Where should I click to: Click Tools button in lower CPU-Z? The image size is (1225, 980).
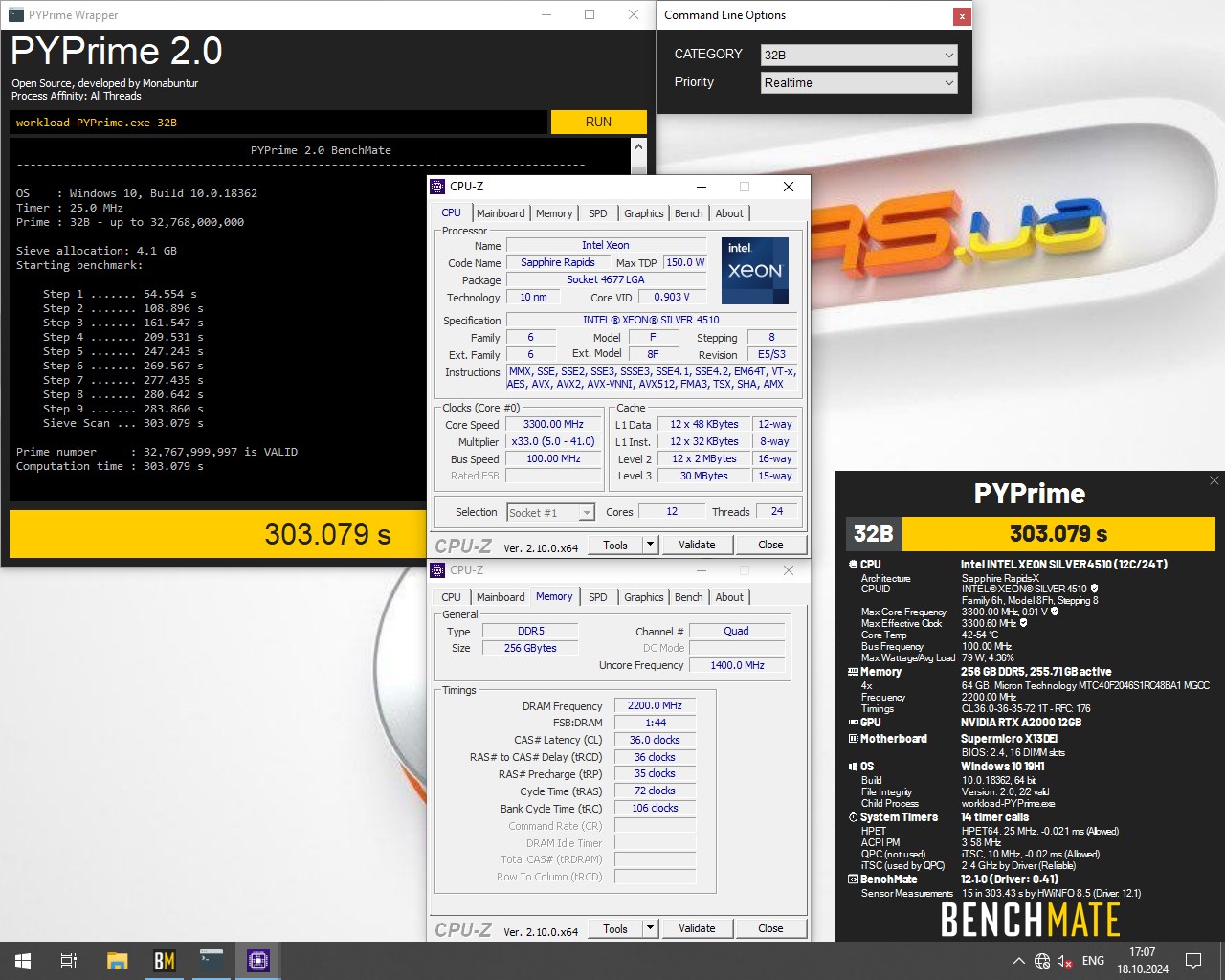coord(615,928)
